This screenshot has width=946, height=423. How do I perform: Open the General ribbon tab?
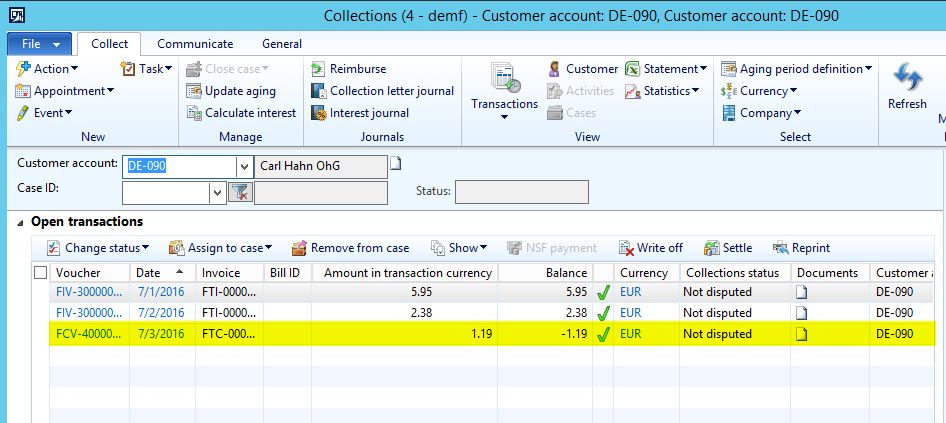click(282, 44)
